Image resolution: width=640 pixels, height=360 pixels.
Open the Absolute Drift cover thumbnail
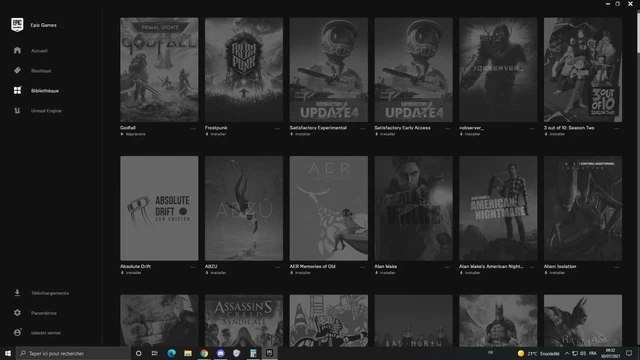point(159,208)
